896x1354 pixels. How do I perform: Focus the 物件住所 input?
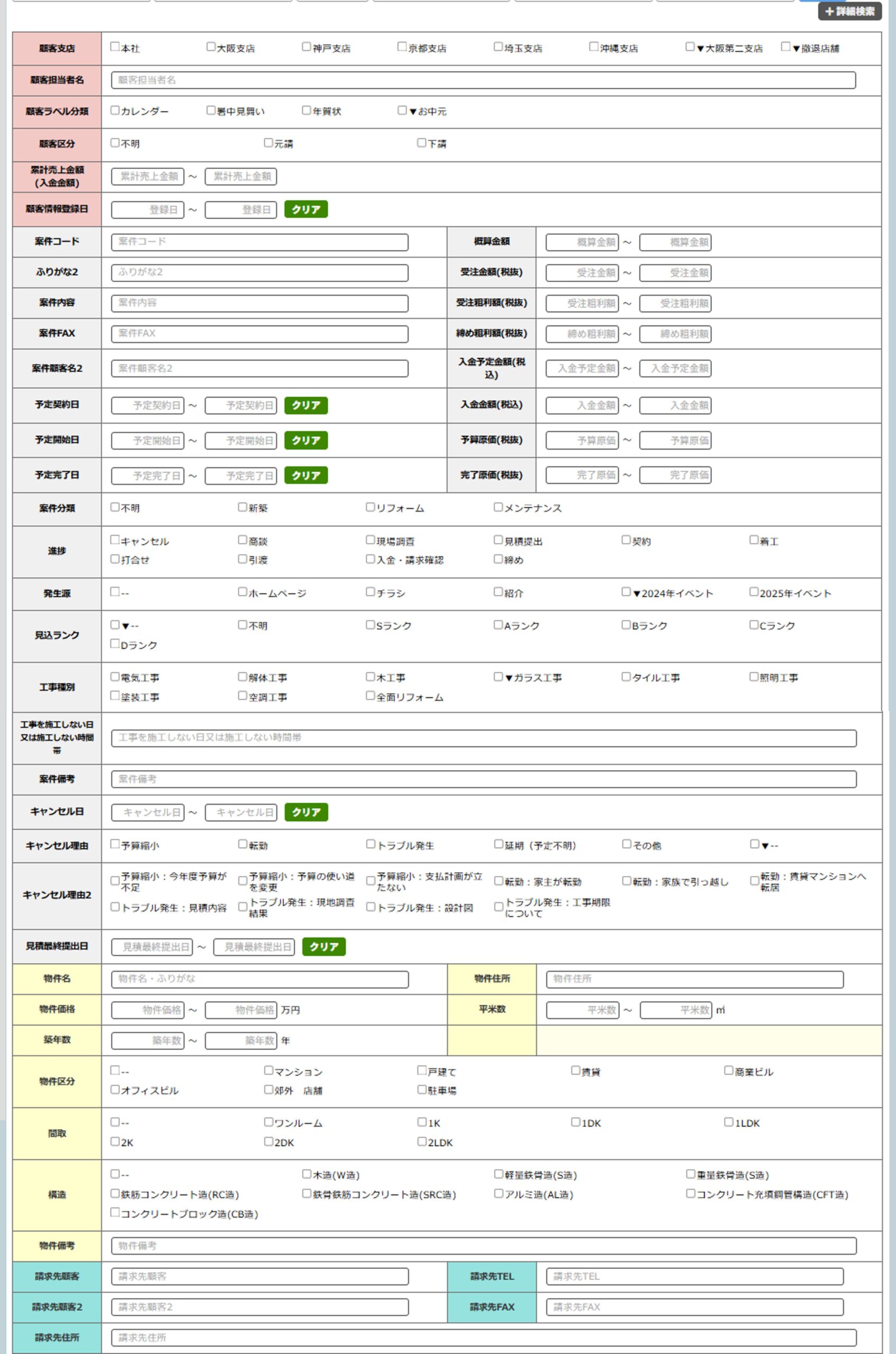[x=695, y=980]
